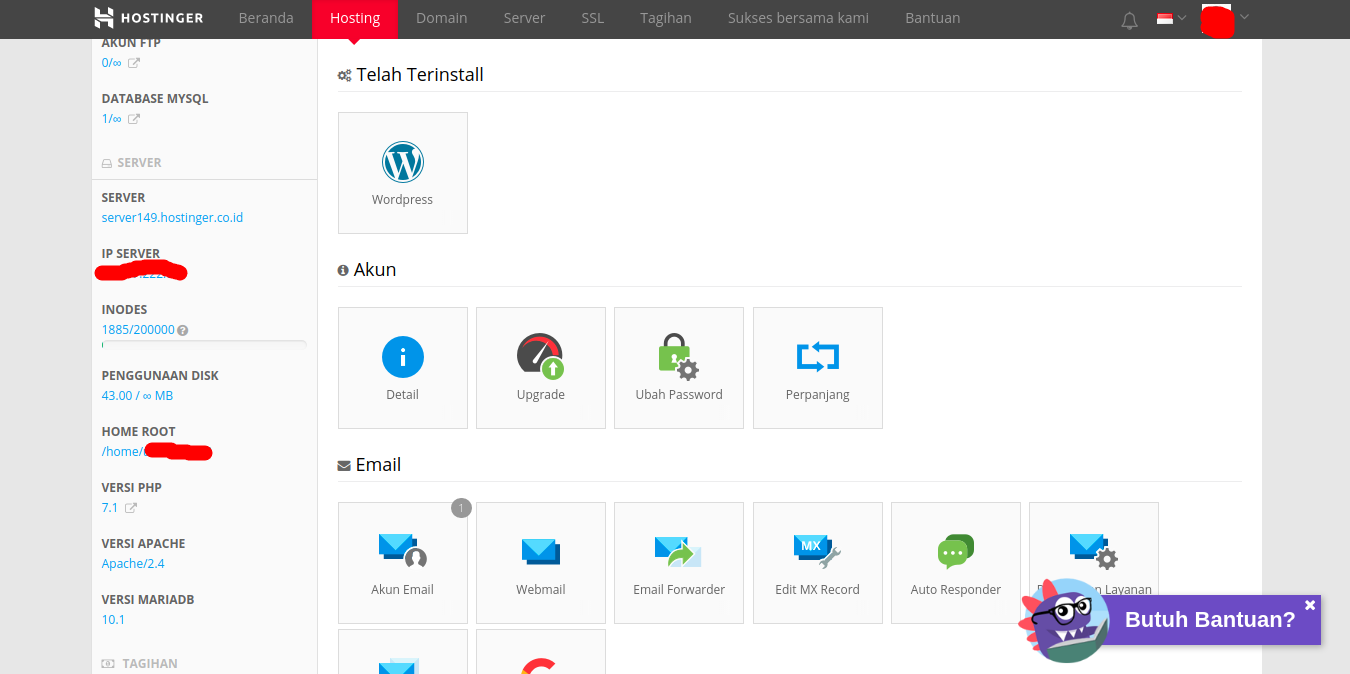The height and width of the screenshot is (674, 1350).
Task: Select the Hosting menu tab
Action: [355, 19]
